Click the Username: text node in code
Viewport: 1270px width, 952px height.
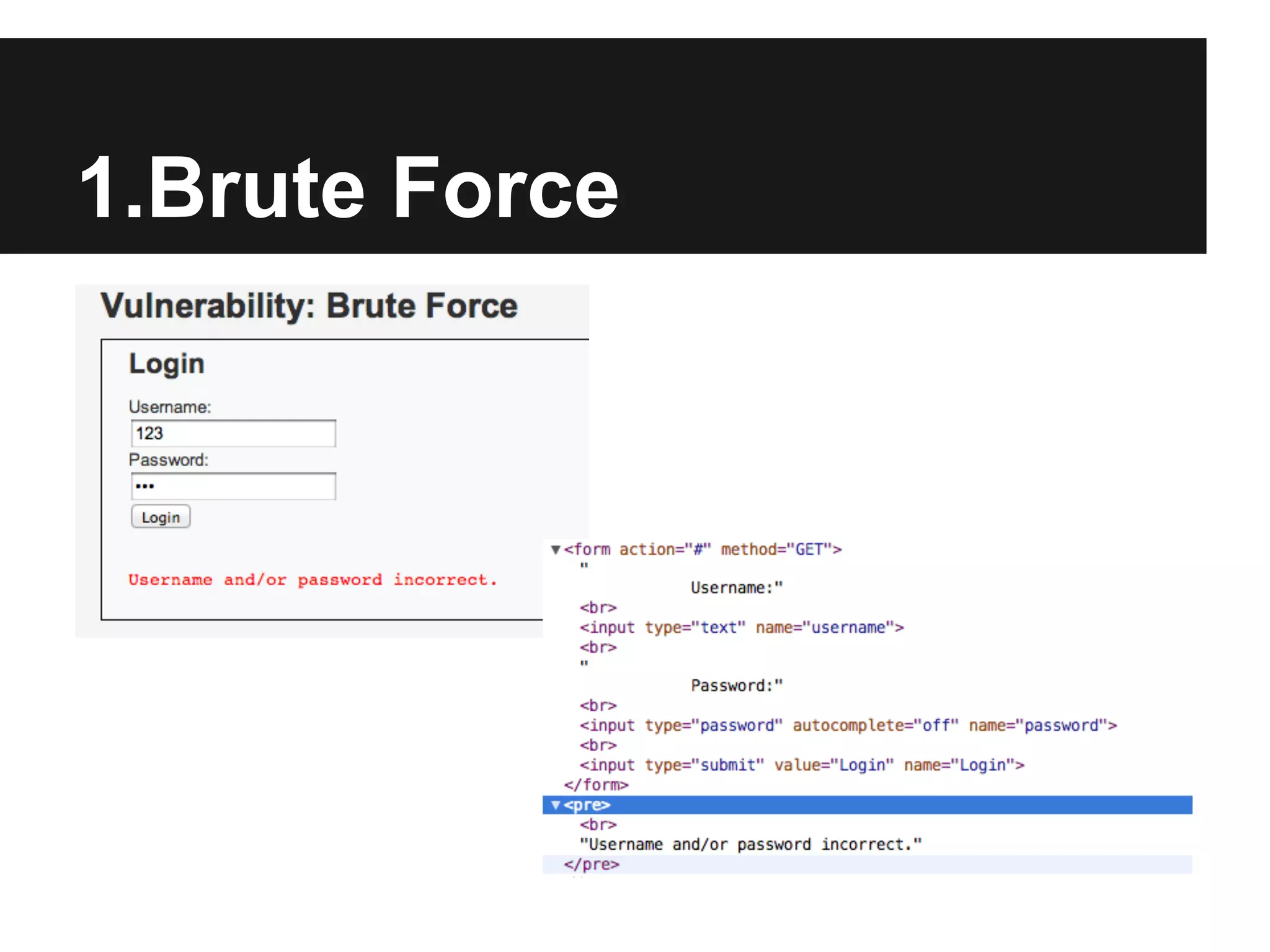pyautogui.click(x=737, y=588)
